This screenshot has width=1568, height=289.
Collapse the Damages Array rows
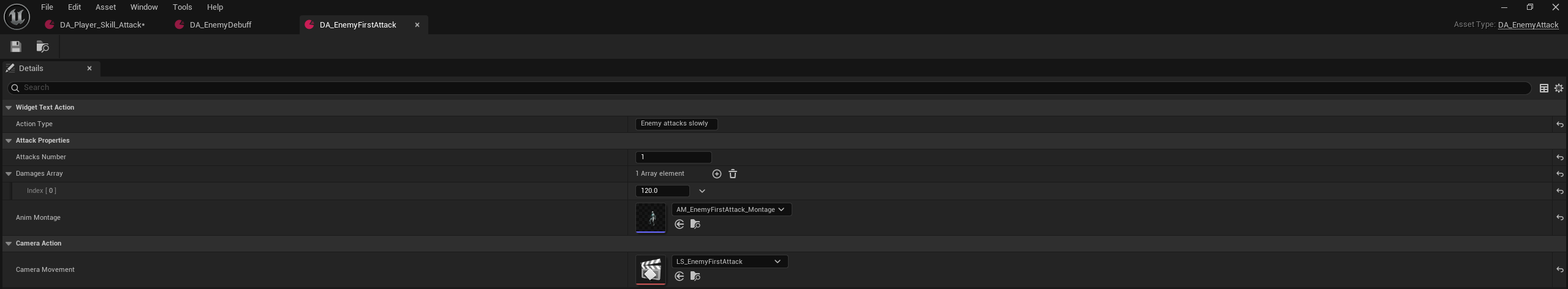tap(9, 174)
